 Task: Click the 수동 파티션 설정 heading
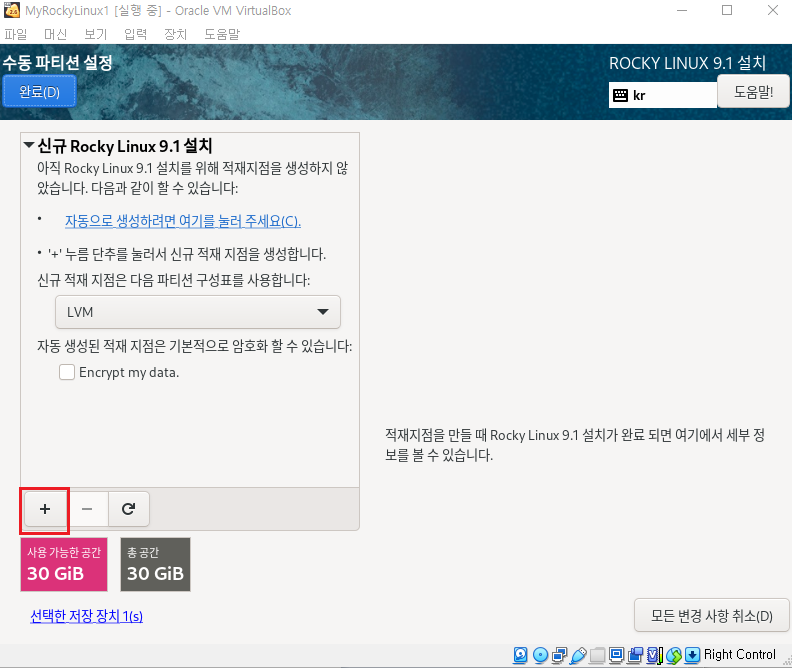(58, 63)
